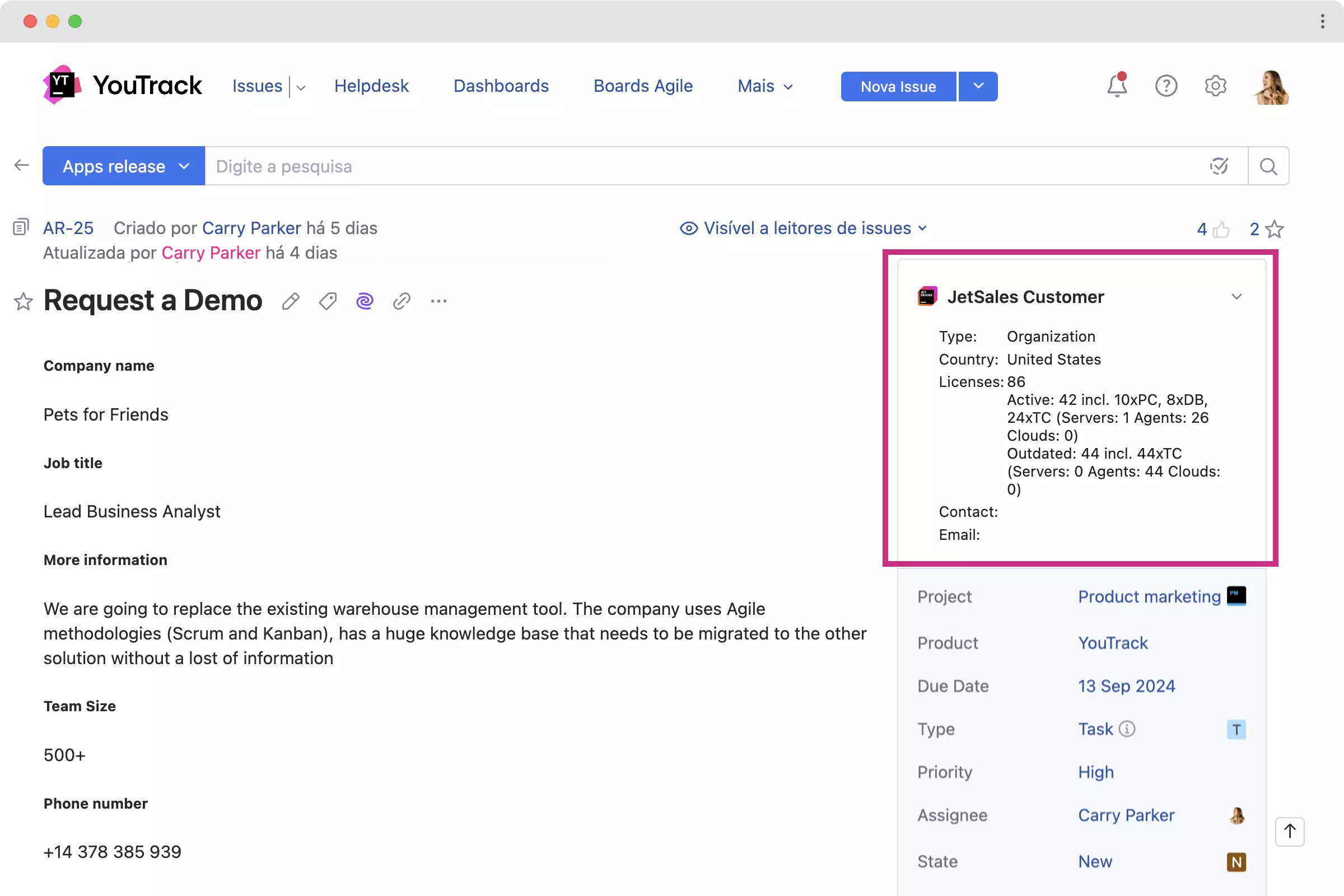1344x896 pixels.
Task: Click the link icon beside title
Action: click(x=402, y=301)
